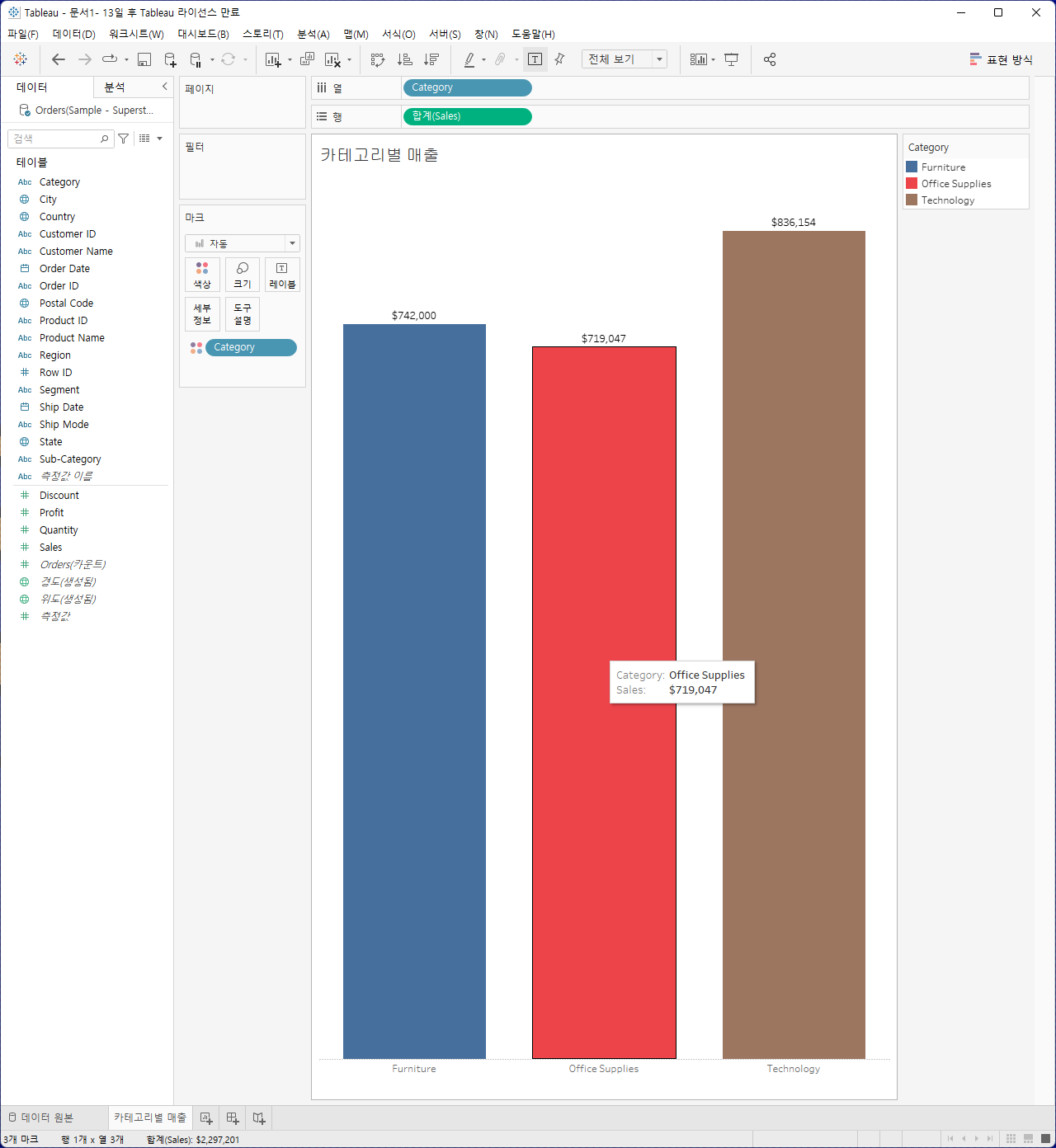This screenshot has width=1056, height=1148.
Task: Toggle Show mark labels toolbar button
Action: pyautogui.click(x=535, y=59)
